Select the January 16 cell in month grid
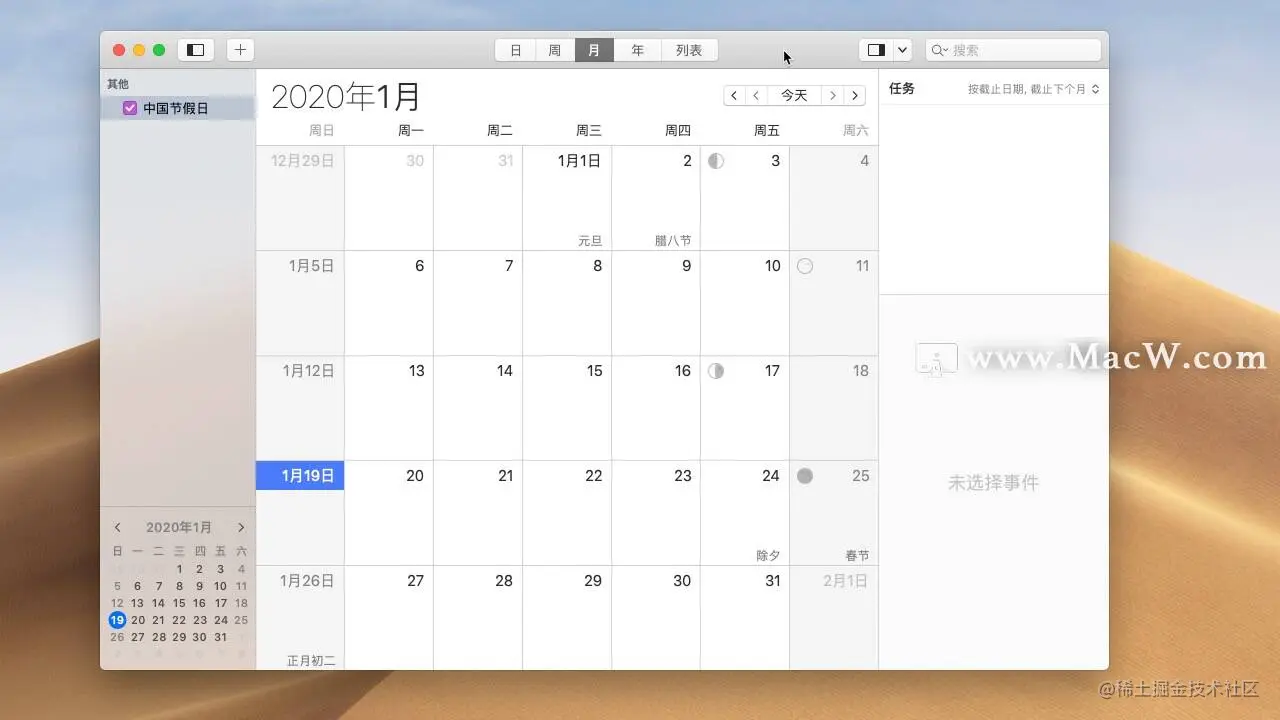 (656, 408)
